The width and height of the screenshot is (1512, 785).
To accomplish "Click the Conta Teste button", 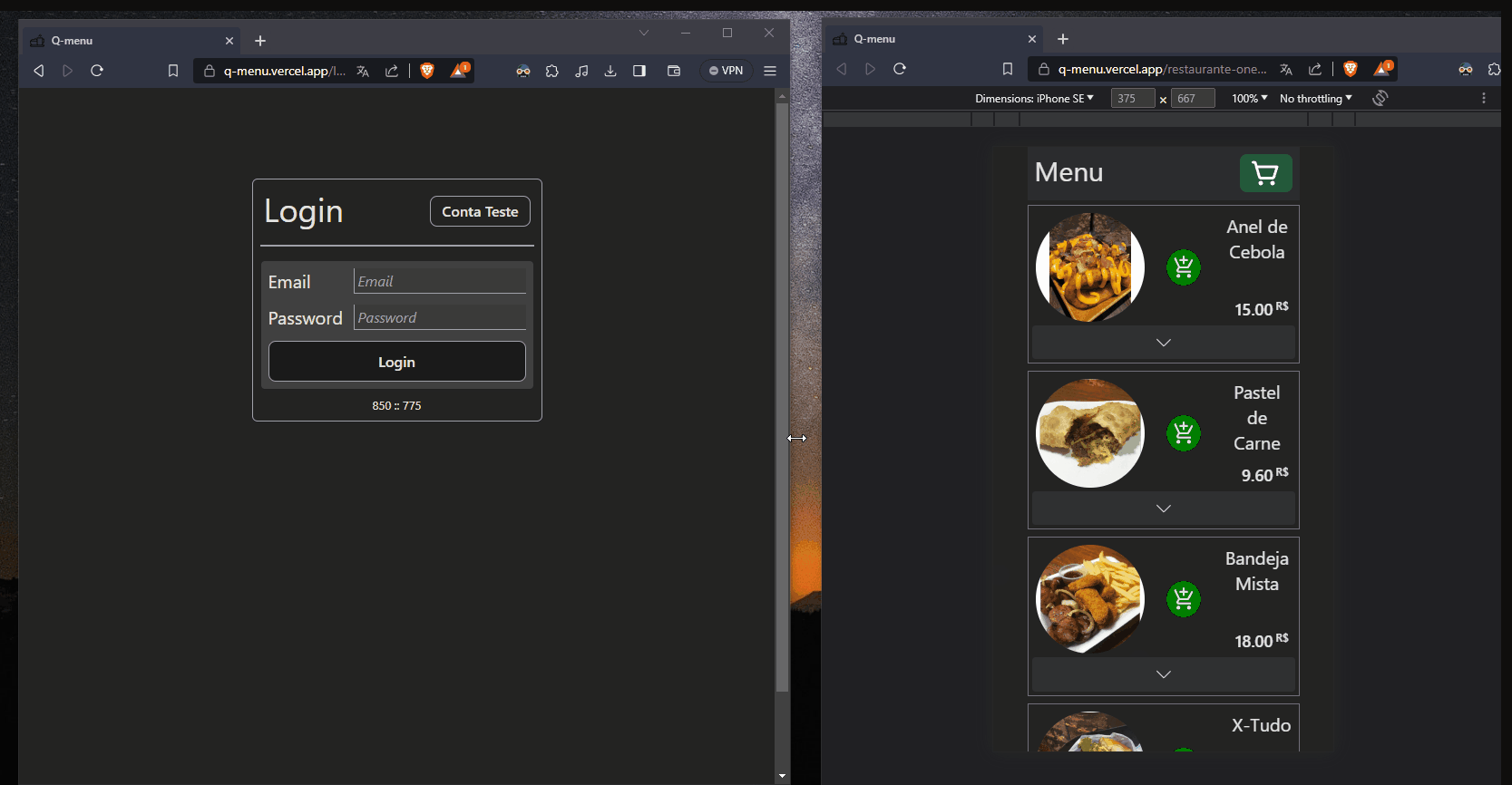I will [x=480, y=211].
